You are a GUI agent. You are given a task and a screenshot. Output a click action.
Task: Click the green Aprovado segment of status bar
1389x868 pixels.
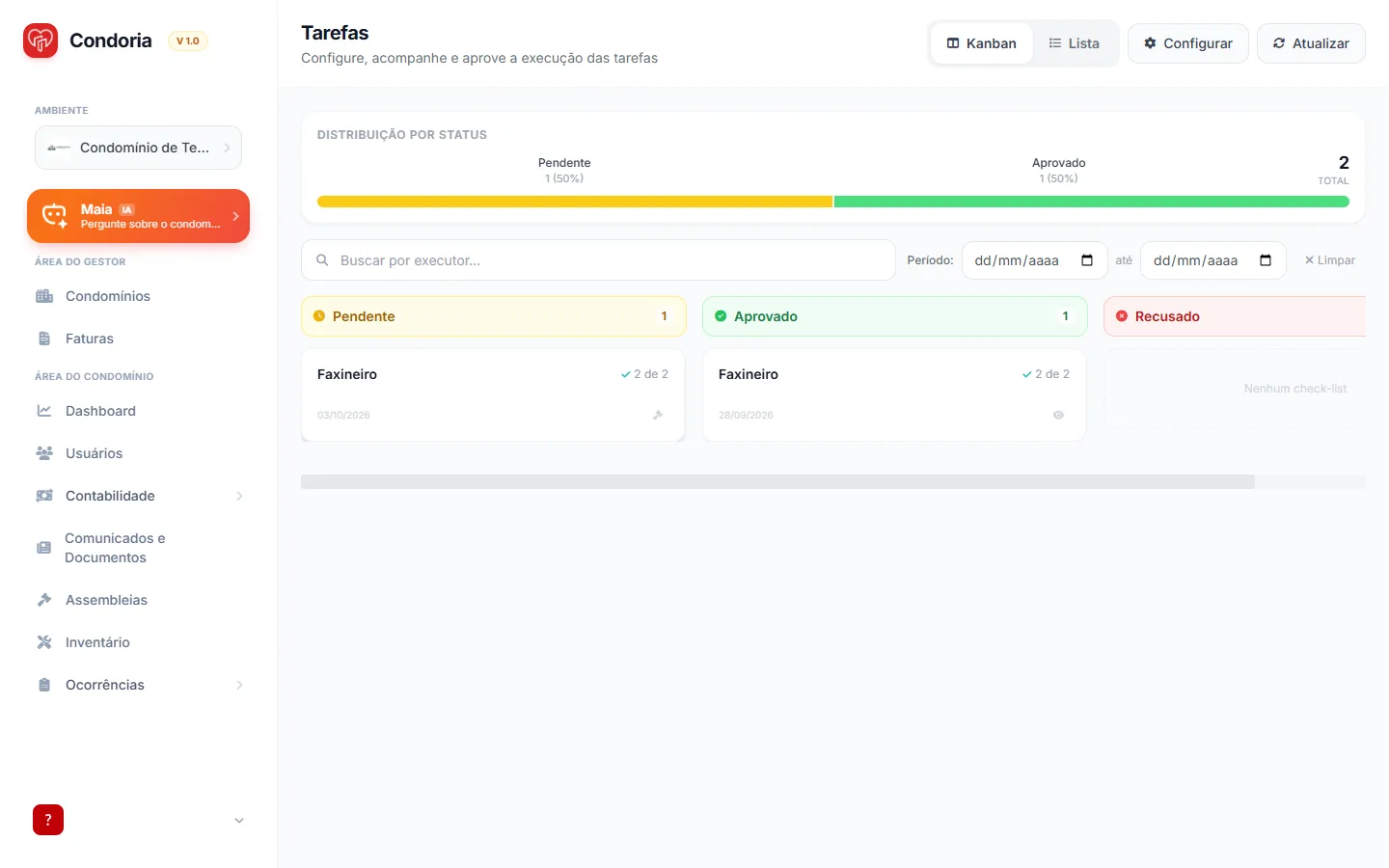pos(1092,202)
